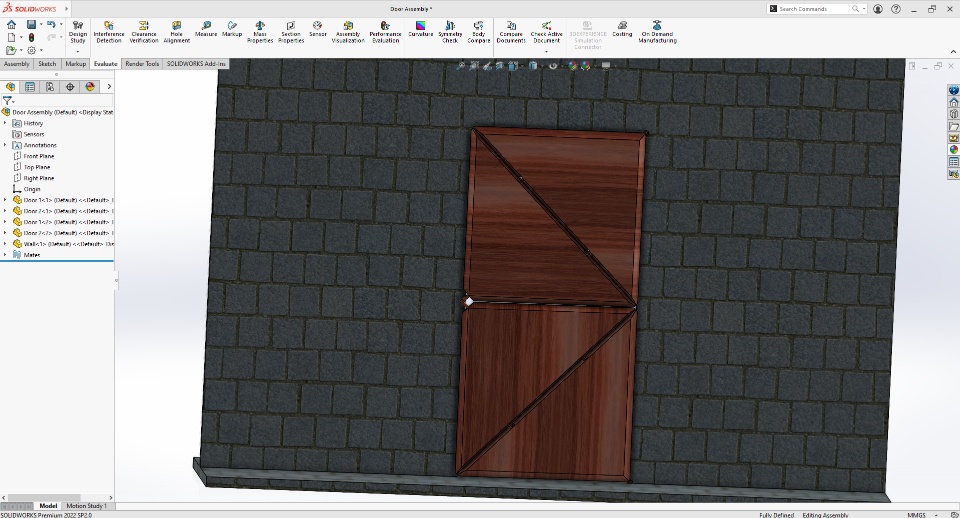Expand the History folder
This screenshot has width=960, height=518.
click(x=5, y=123)
